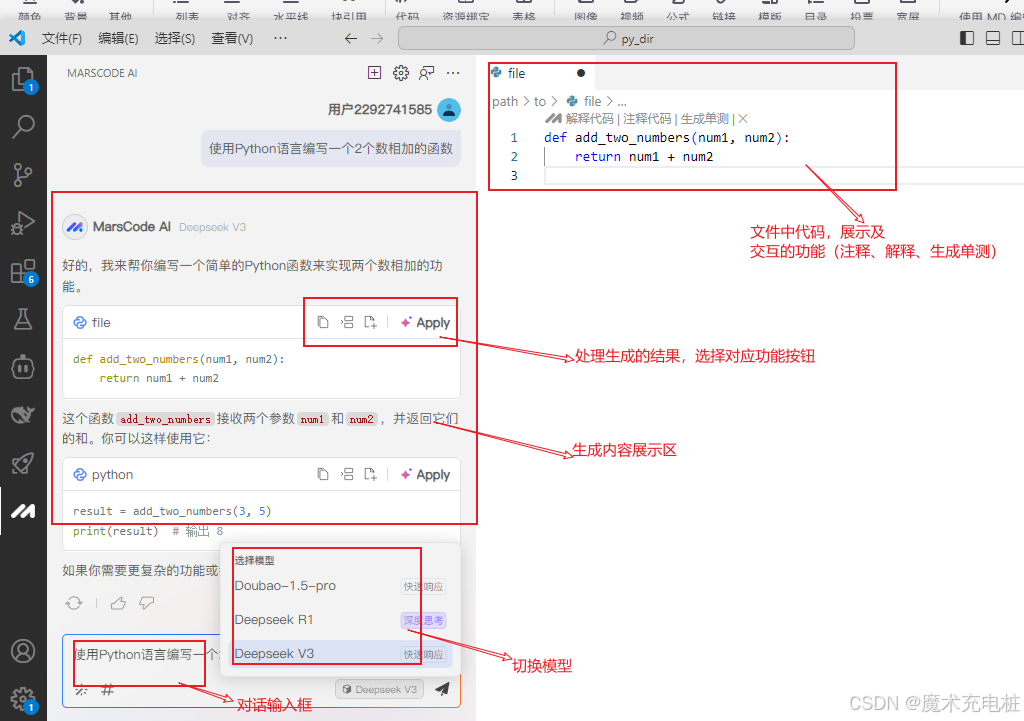Open the Search view in activity bar
This screenshot has height=721, width=1024.
click(x=24, y=126)
